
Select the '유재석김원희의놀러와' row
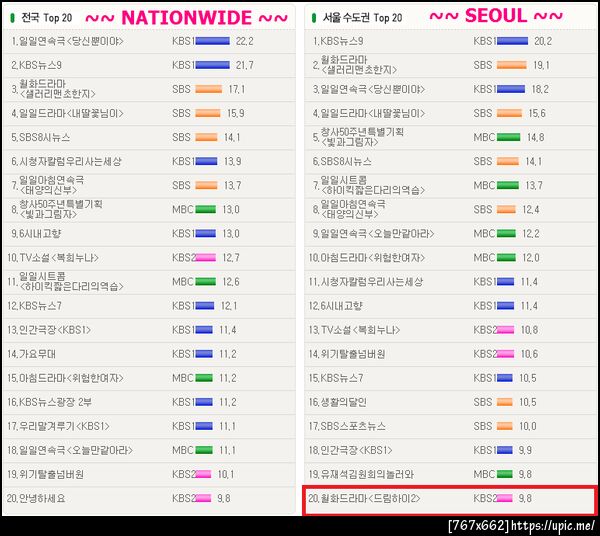(x=450, y=474)
